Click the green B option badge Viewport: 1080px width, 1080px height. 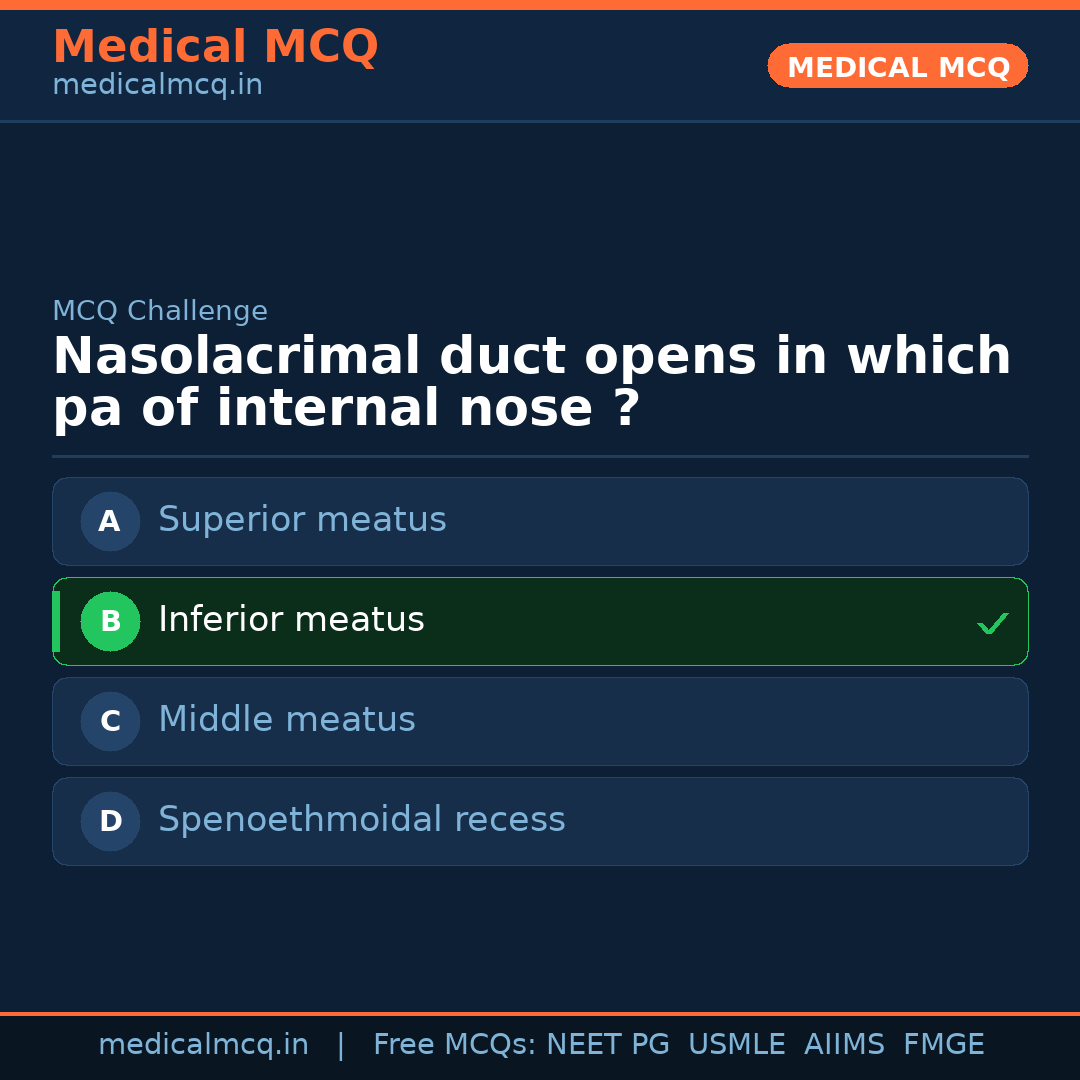pos(110,621)
